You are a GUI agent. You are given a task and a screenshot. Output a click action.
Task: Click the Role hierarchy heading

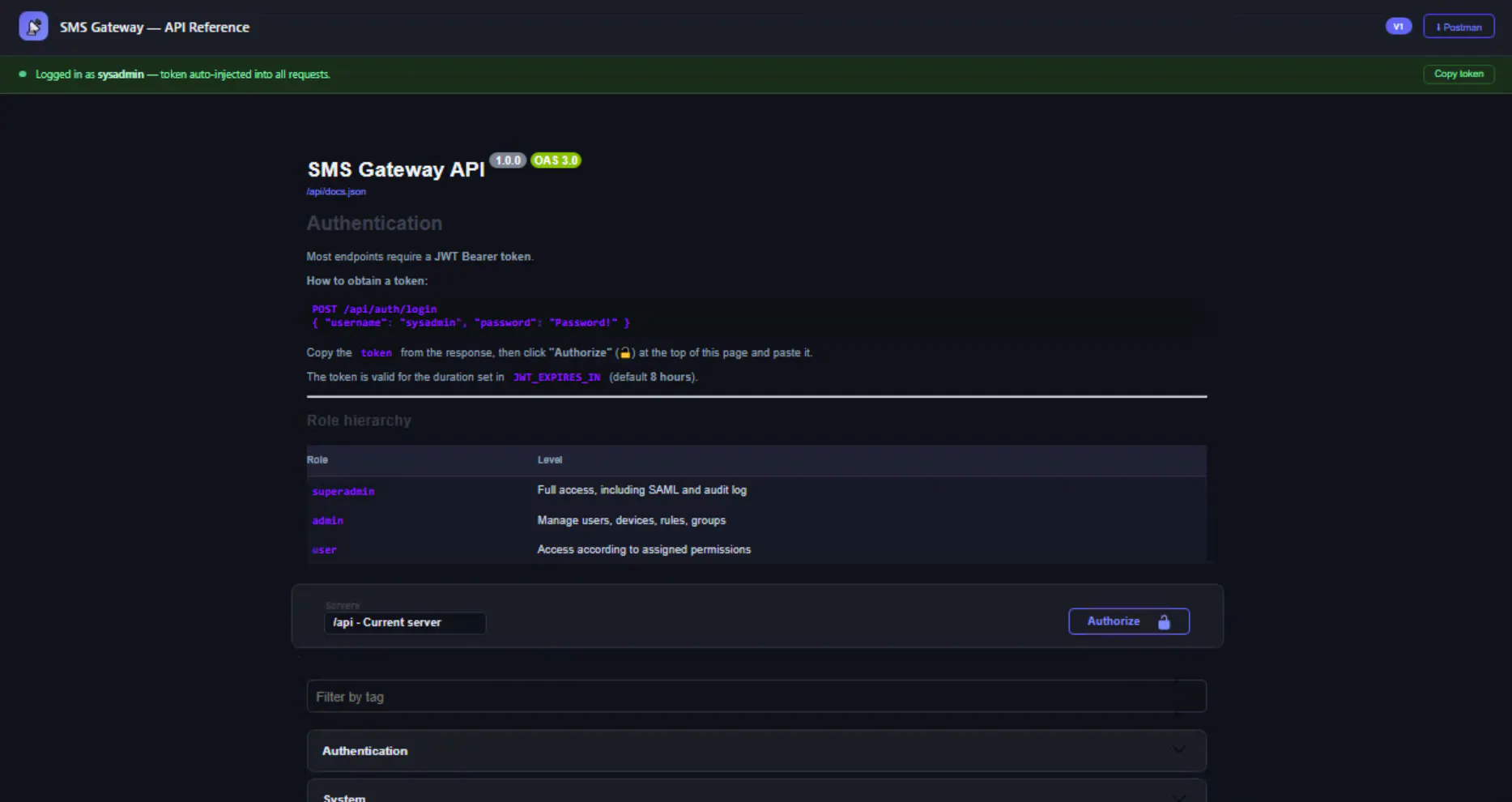359,420
